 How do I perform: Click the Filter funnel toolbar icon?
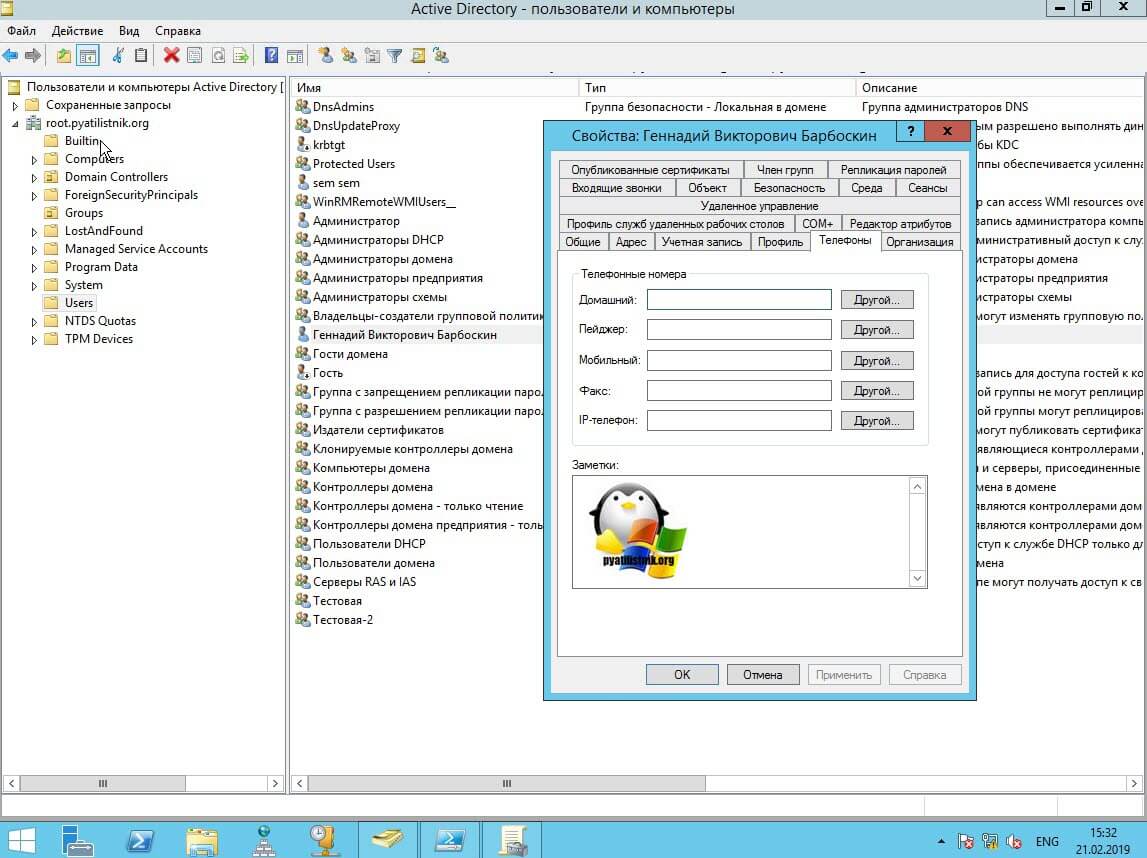point(395,56)
